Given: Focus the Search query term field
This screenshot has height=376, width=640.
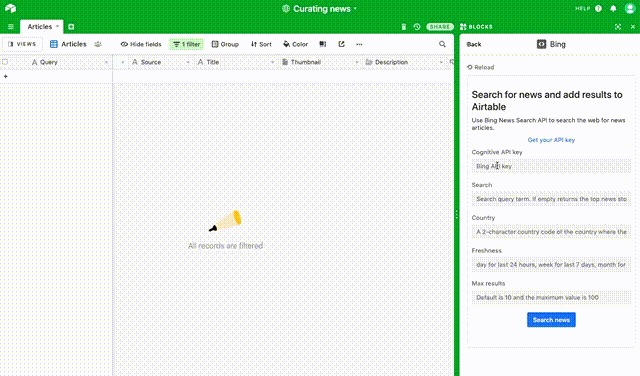Looking at the screenshot, I should coord(551,199).
